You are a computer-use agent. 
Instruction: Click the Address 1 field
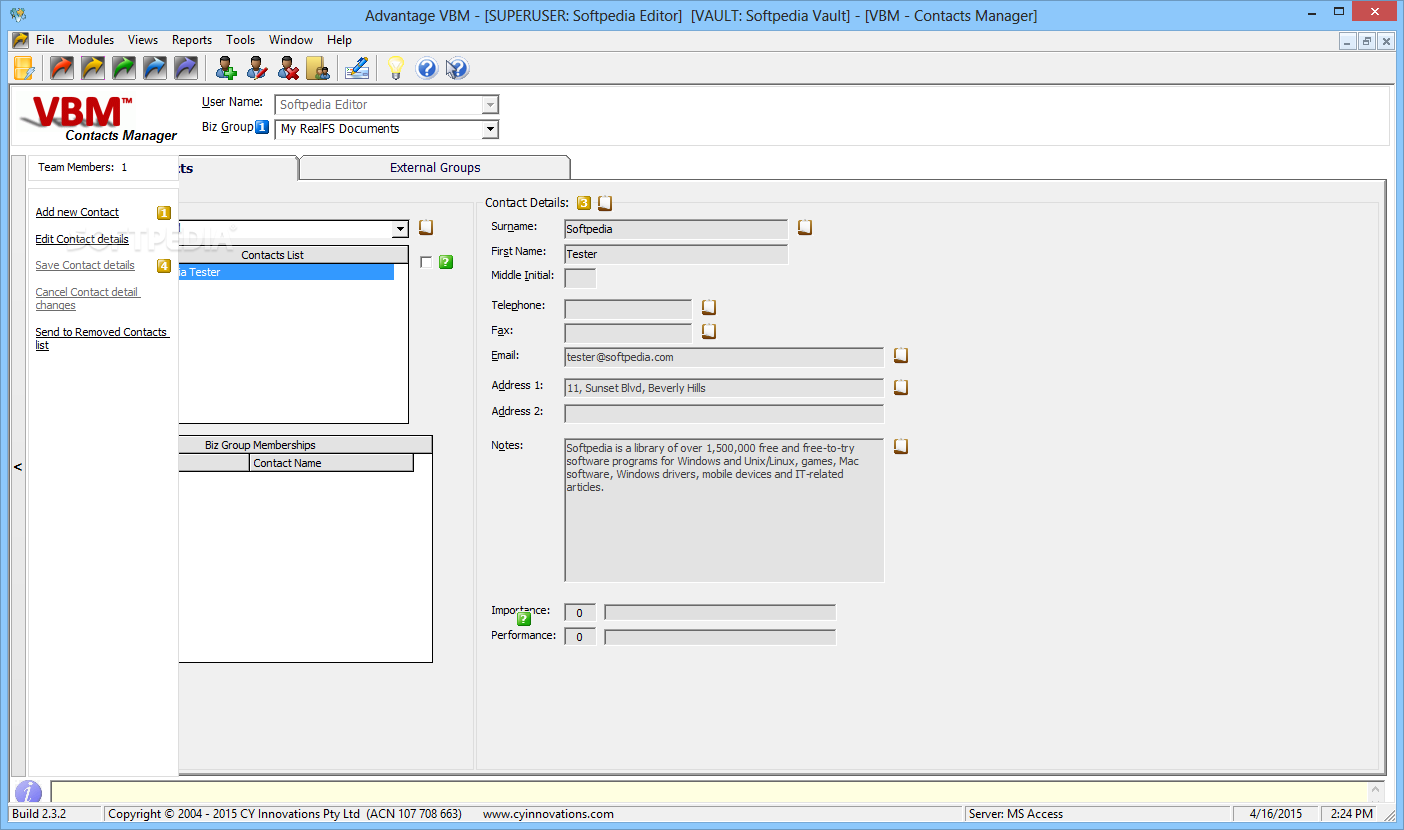(x=724, y=388)
